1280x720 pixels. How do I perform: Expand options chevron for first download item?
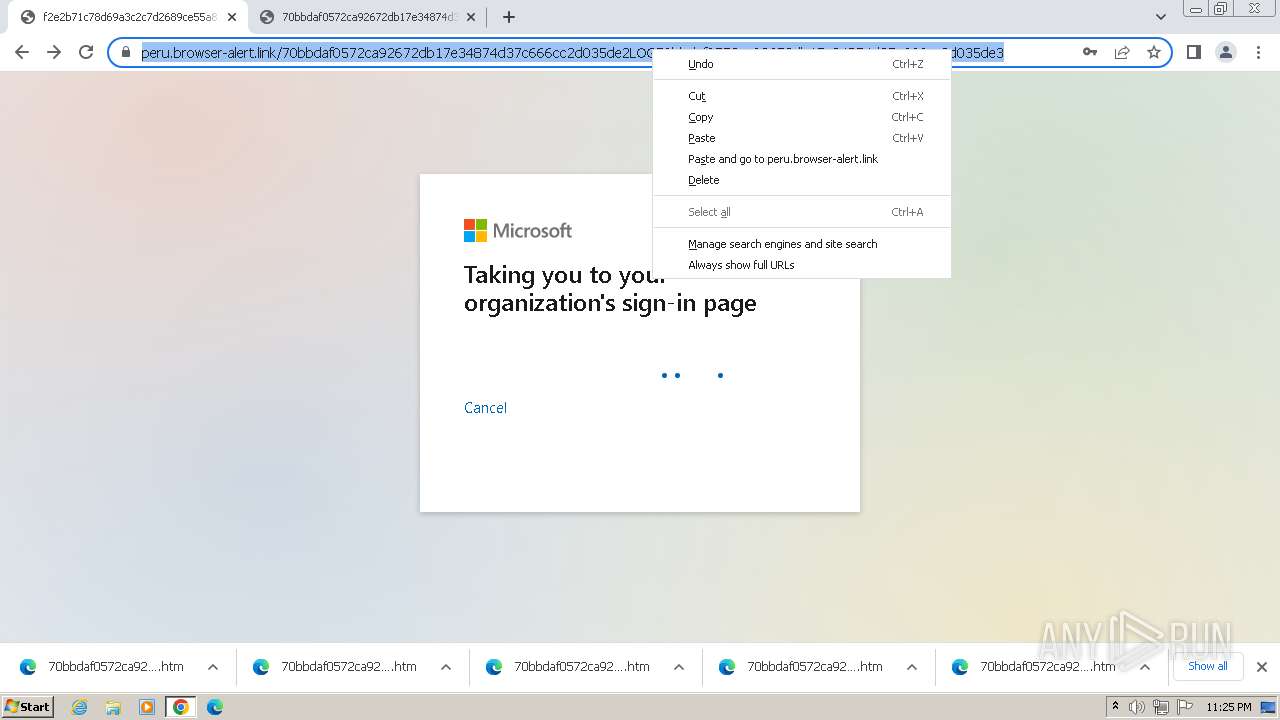[x=213, y=667]
